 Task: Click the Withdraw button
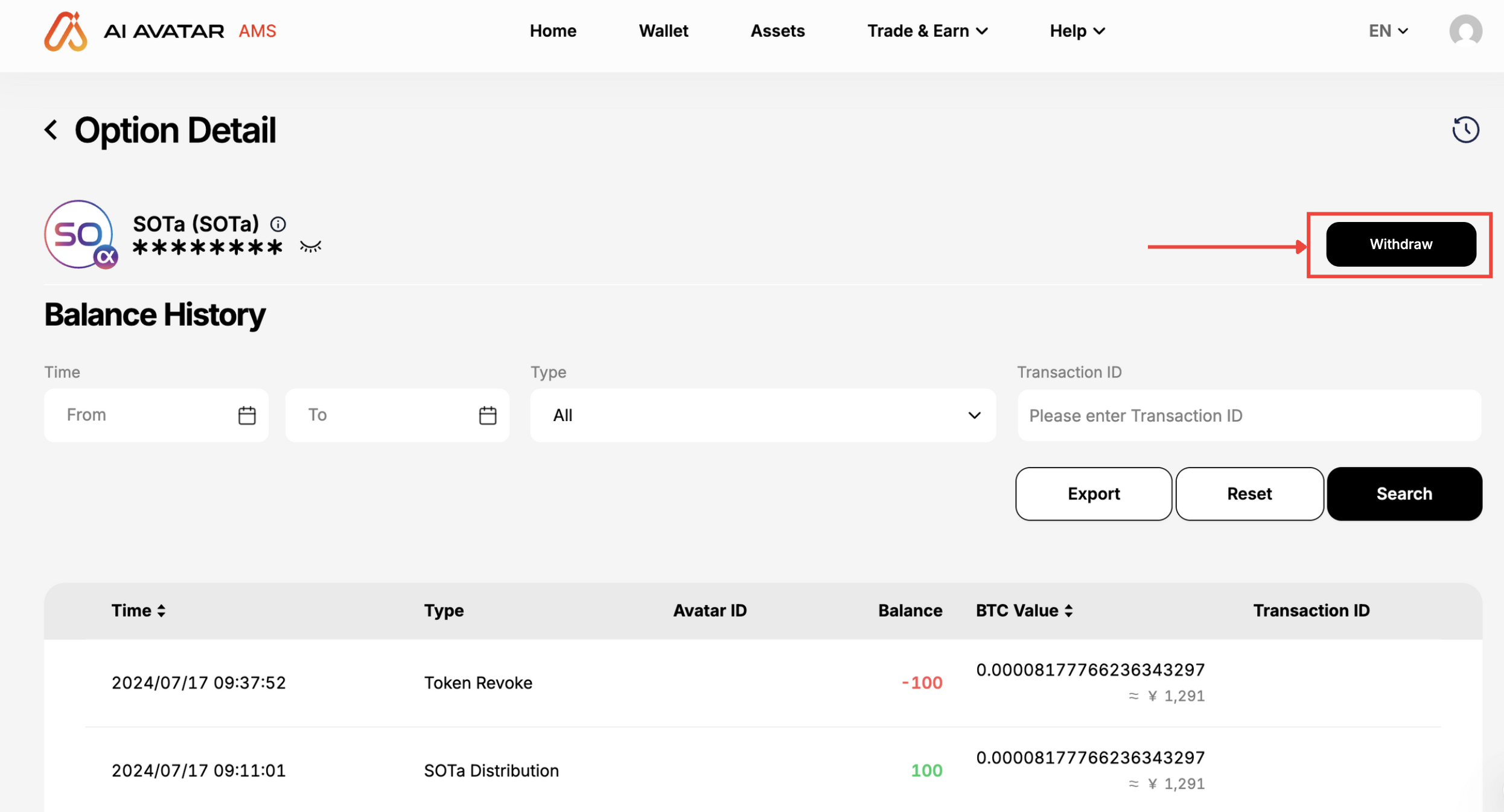pyautogui.click(x=1401, y=244)
